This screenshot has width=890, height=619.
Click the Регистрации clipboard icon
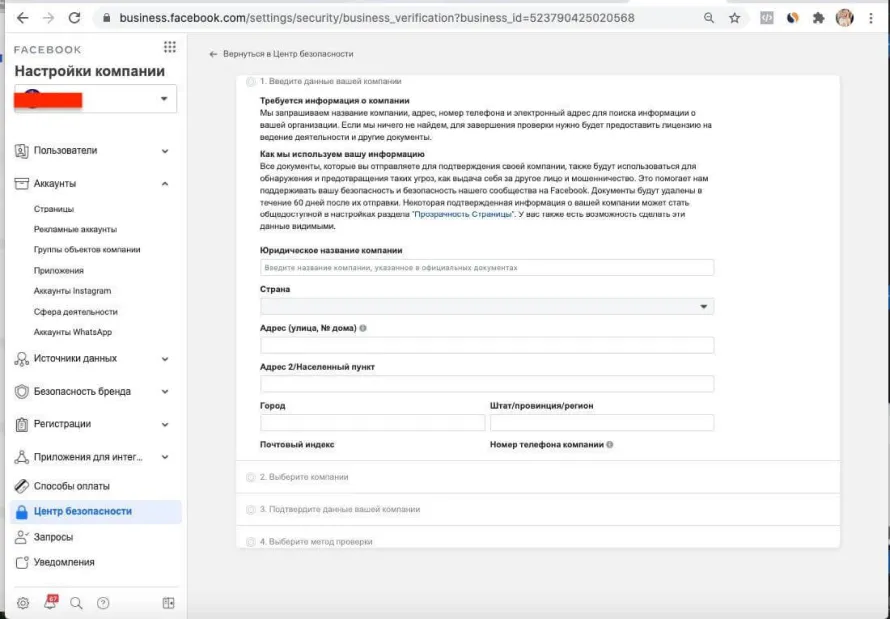pos(22,424)
